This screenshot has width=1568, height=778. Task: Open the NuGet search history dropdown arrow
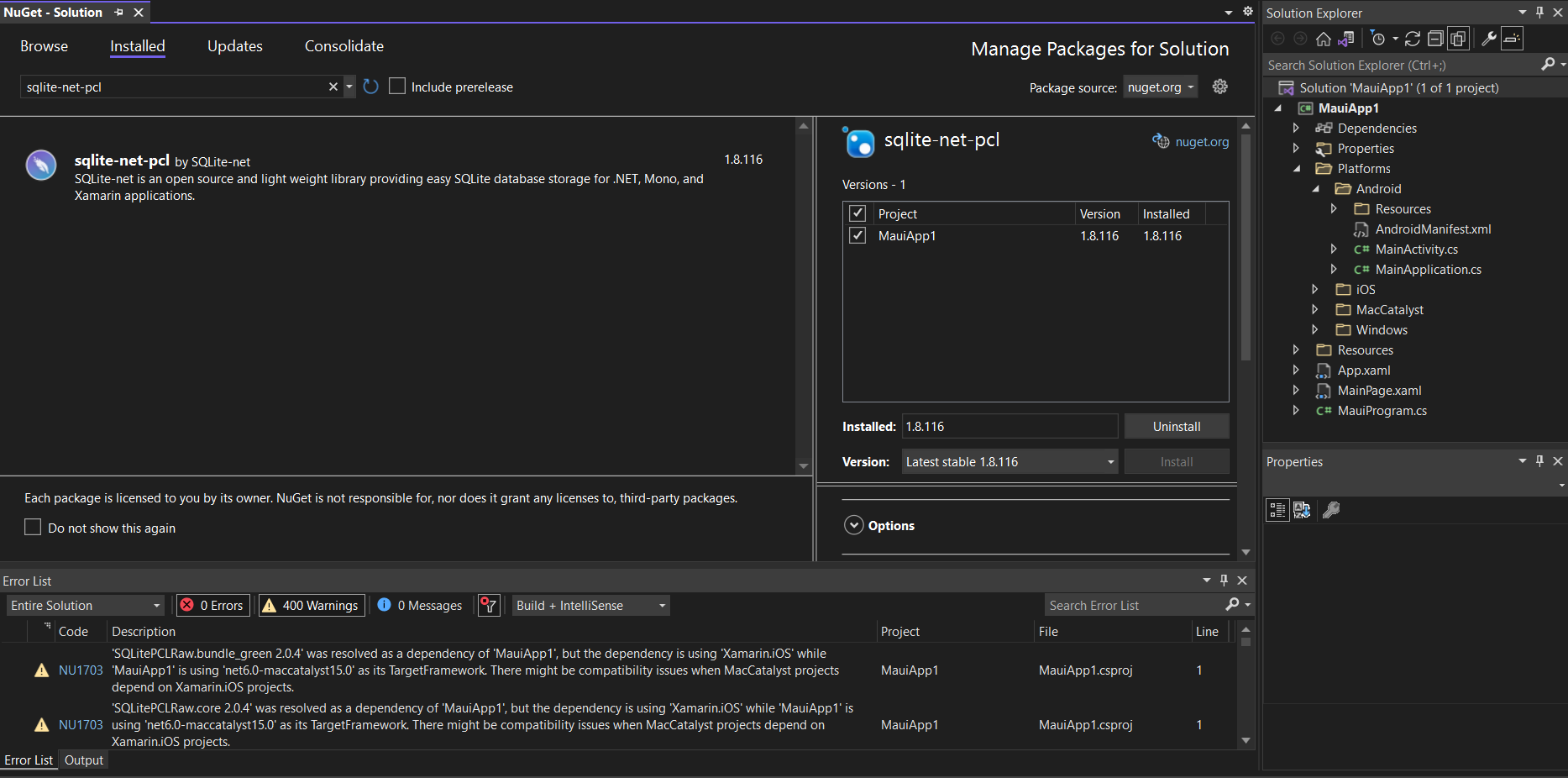pyautogui.click(x=349, y=87)
